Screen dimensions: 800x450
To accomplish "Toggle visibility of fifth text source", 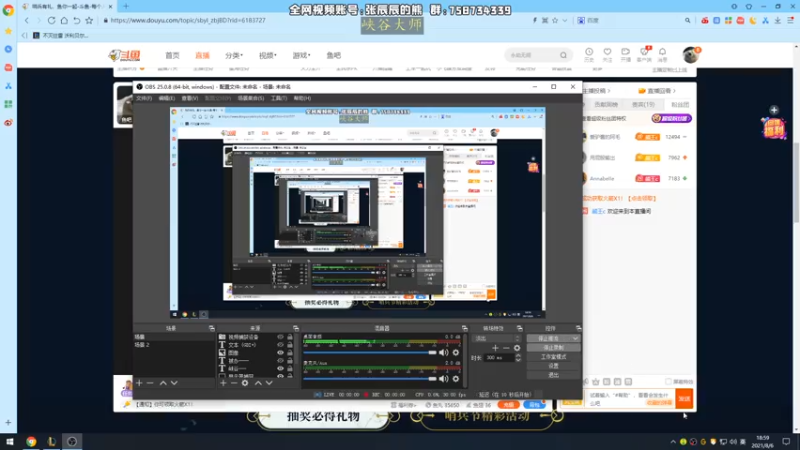I will pos(280,368).
